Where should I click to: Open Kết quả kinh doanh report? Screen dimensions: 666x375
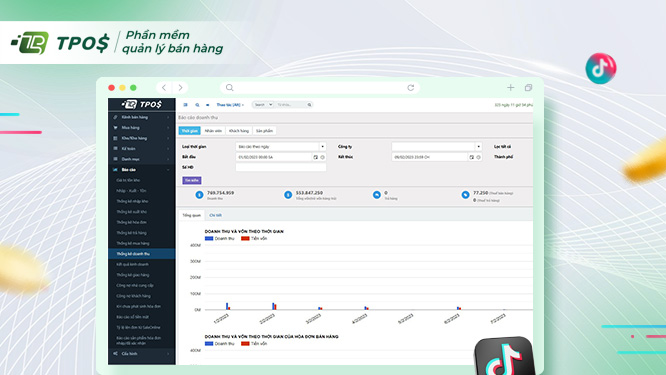pyautogui.click(x=133, y=264)
